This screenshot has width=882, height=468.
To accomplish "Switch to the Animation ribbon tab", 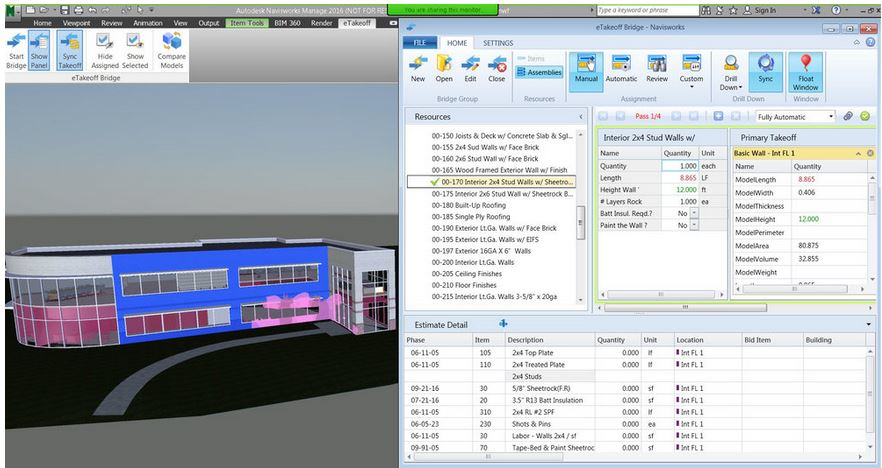I will 148,23.
